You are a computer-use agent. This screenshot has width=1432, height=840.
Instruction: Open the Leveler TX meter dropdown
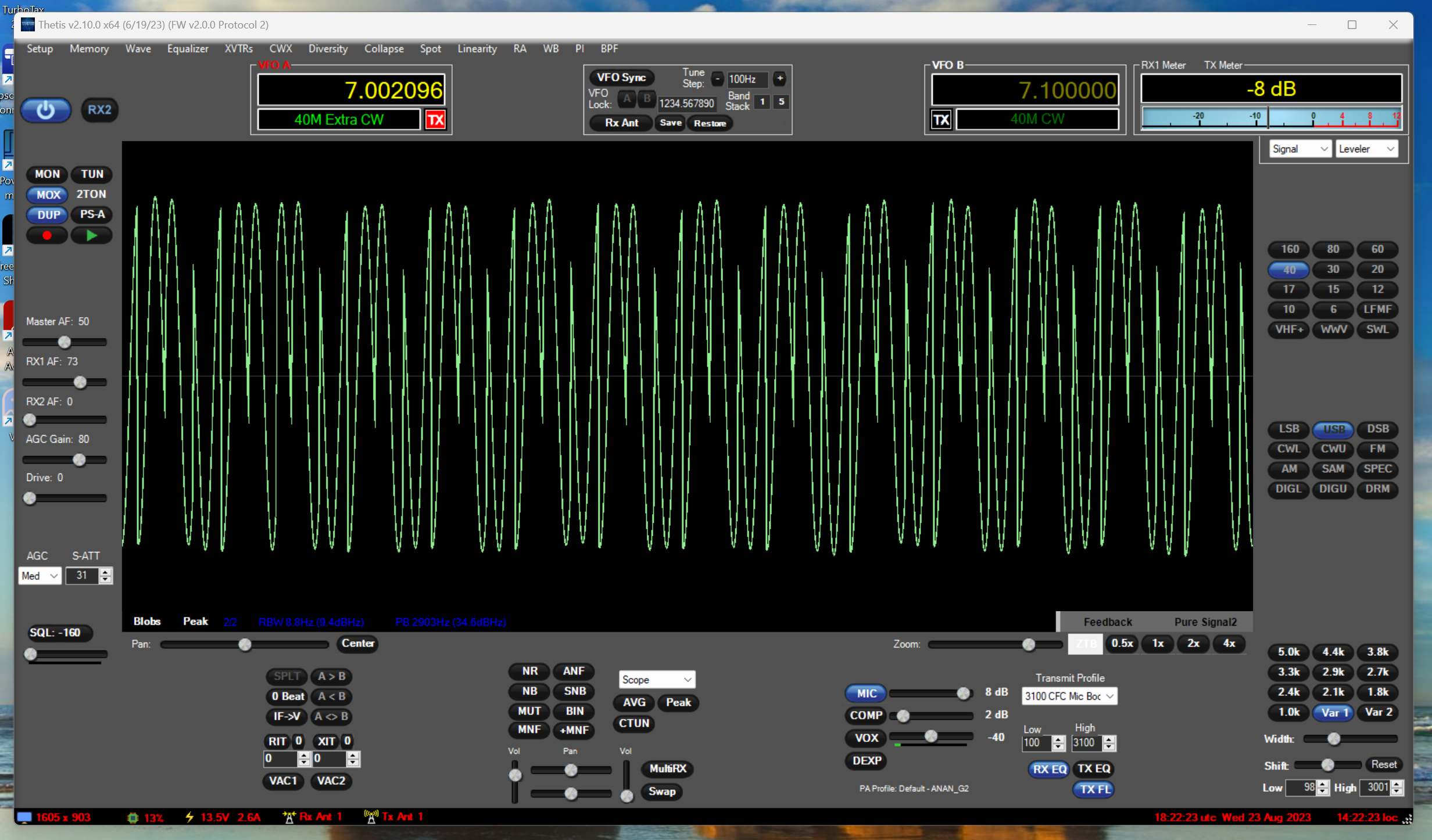point(1366,149)
